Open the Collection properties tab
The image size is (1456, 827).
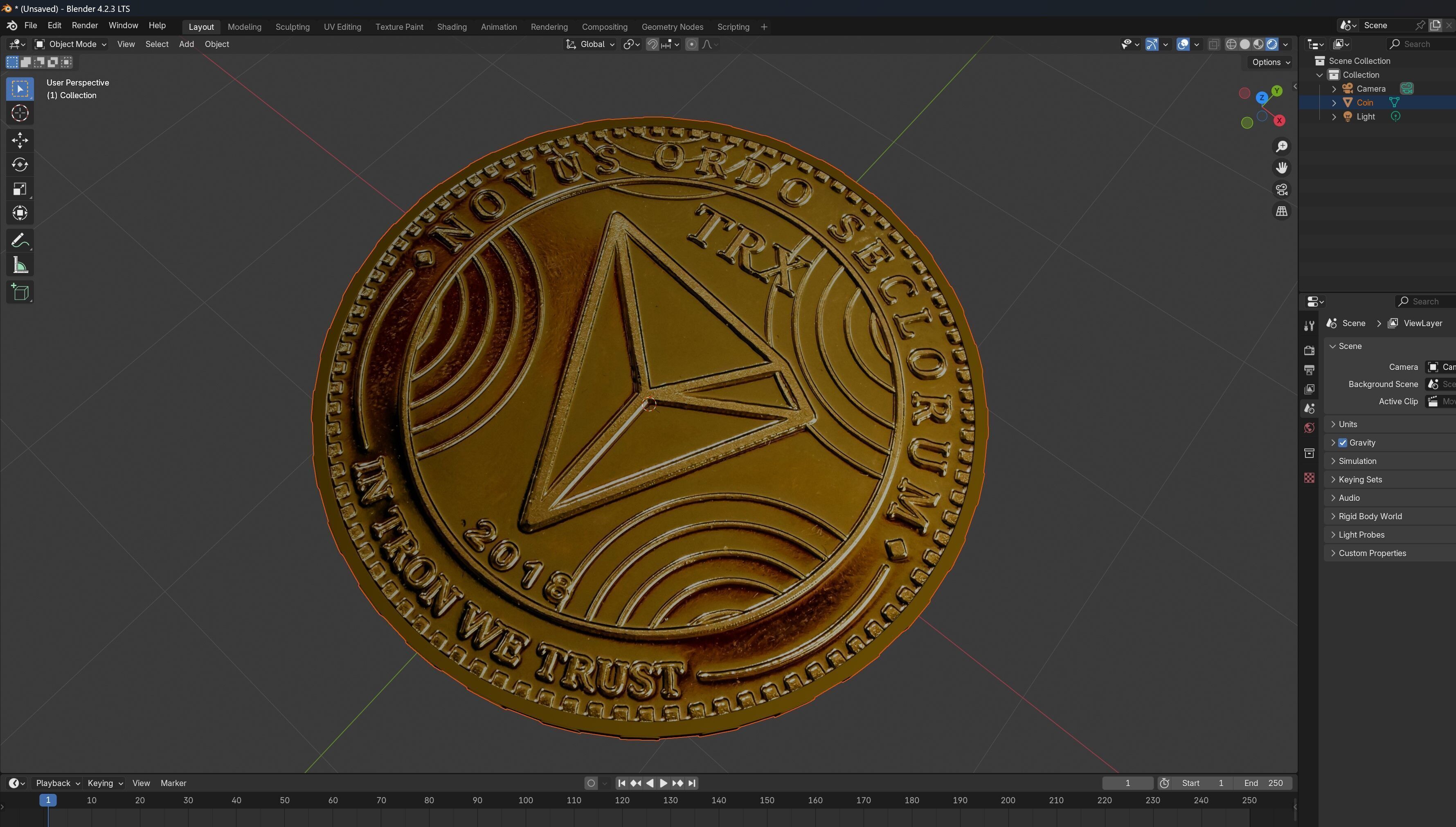tap(1310, 453)
